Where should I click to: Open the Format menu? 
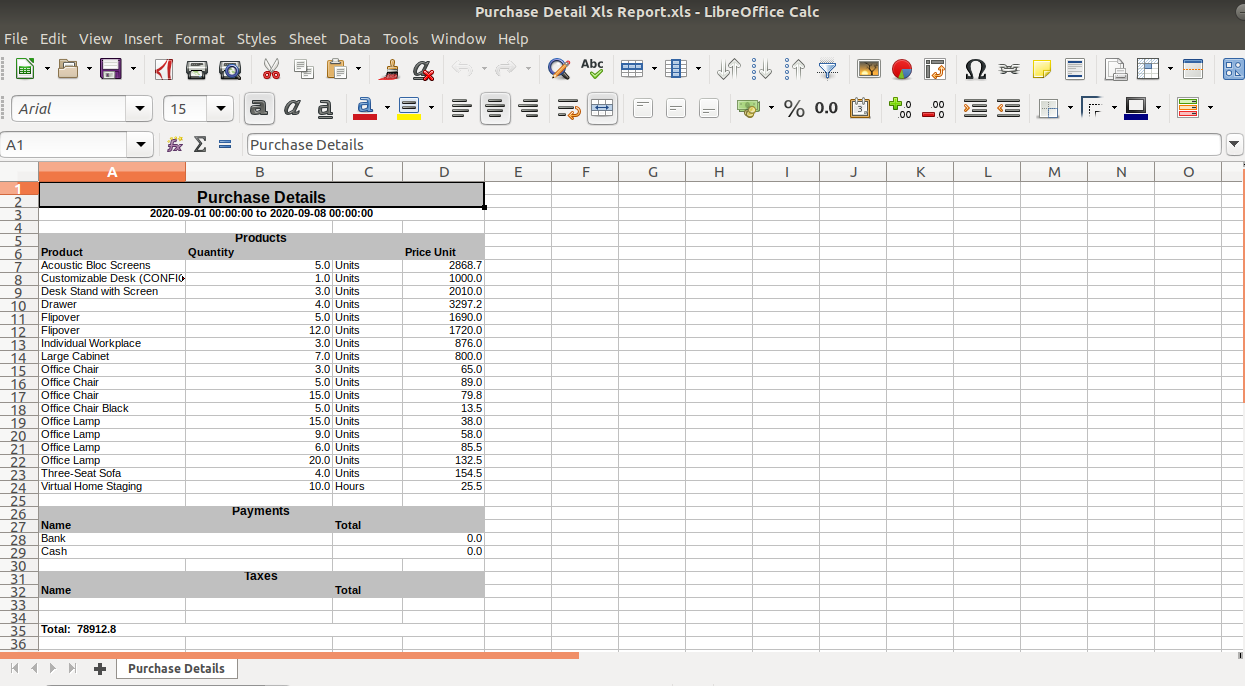[200, 39]
